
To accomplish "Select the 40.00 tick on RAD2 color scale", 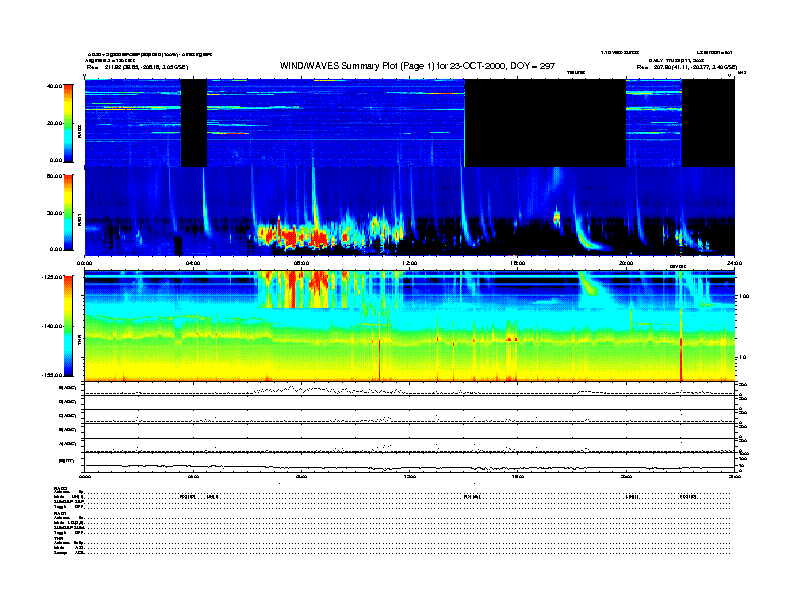I will pos(54,86).
